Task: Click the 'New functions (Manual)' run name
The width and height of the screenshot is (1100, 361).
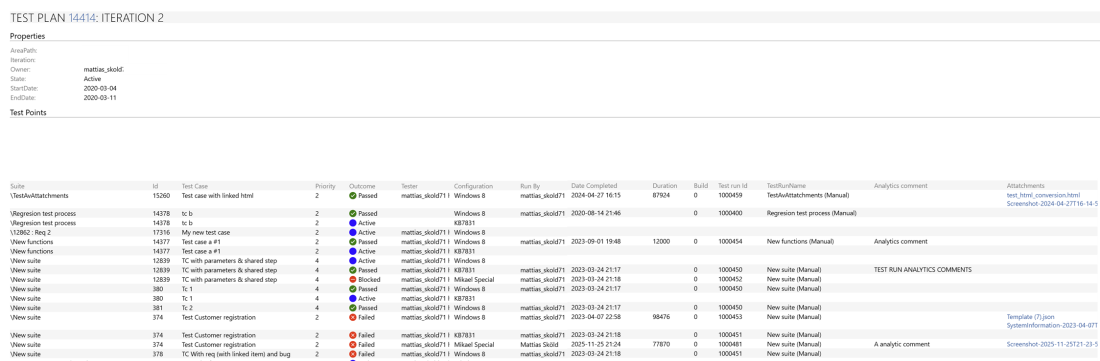Action: point(800,242)
